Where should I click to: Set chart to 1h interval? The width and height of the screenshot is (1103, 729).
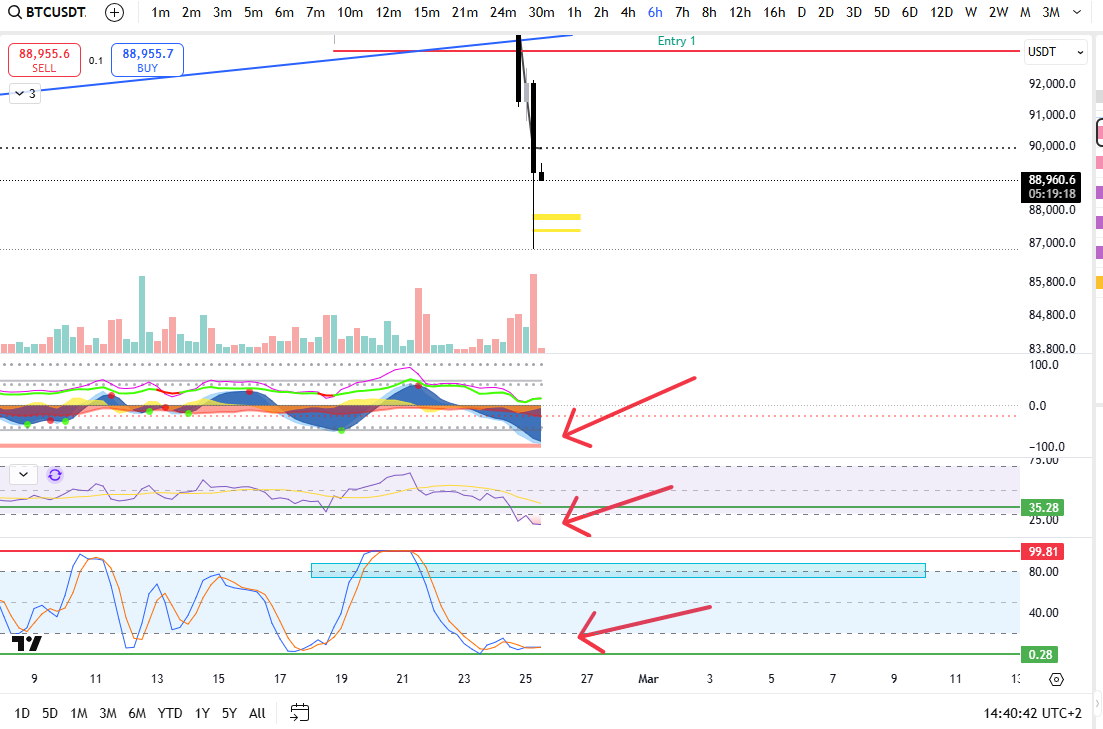click(574, 12)
